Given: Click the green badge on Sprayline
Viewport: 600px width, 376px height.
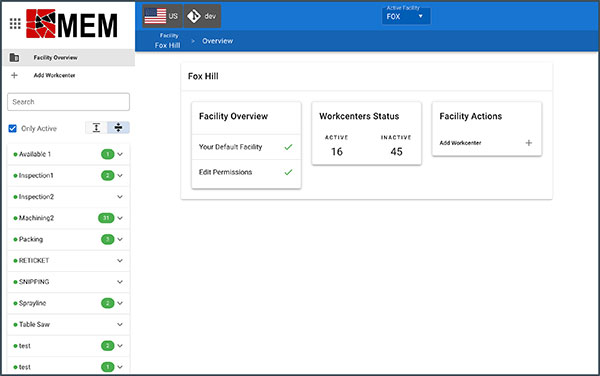Looking at the screenshot, I should [108, 303].
